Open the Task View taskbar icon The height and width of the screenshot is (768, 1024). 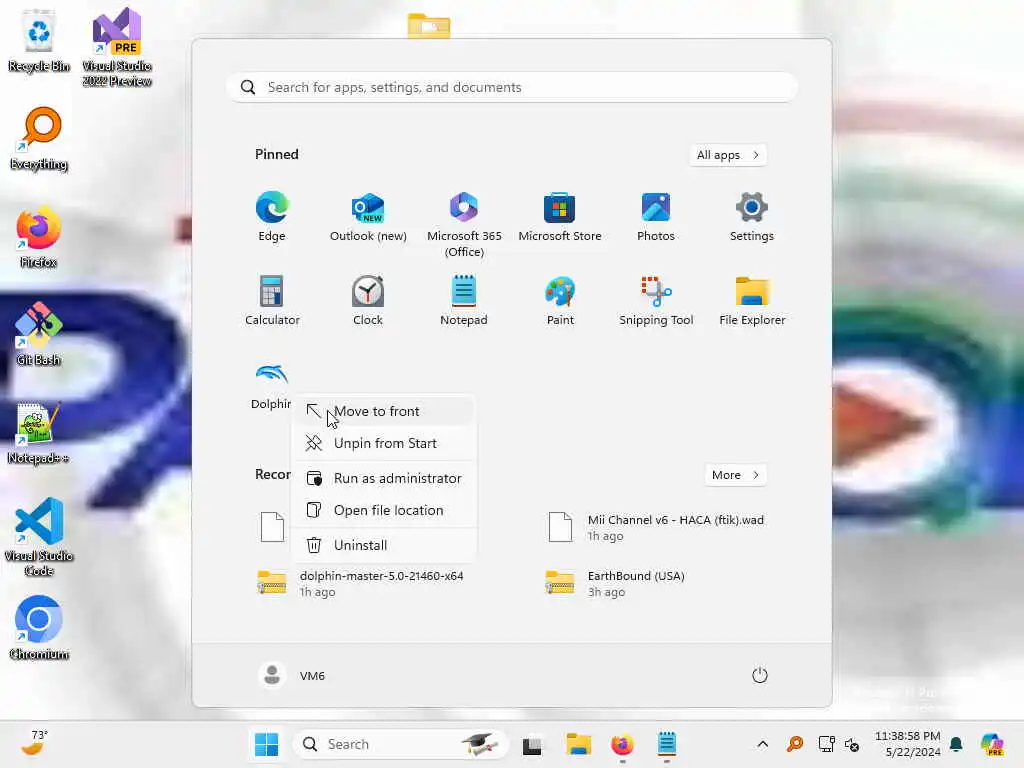pos(532,745)
